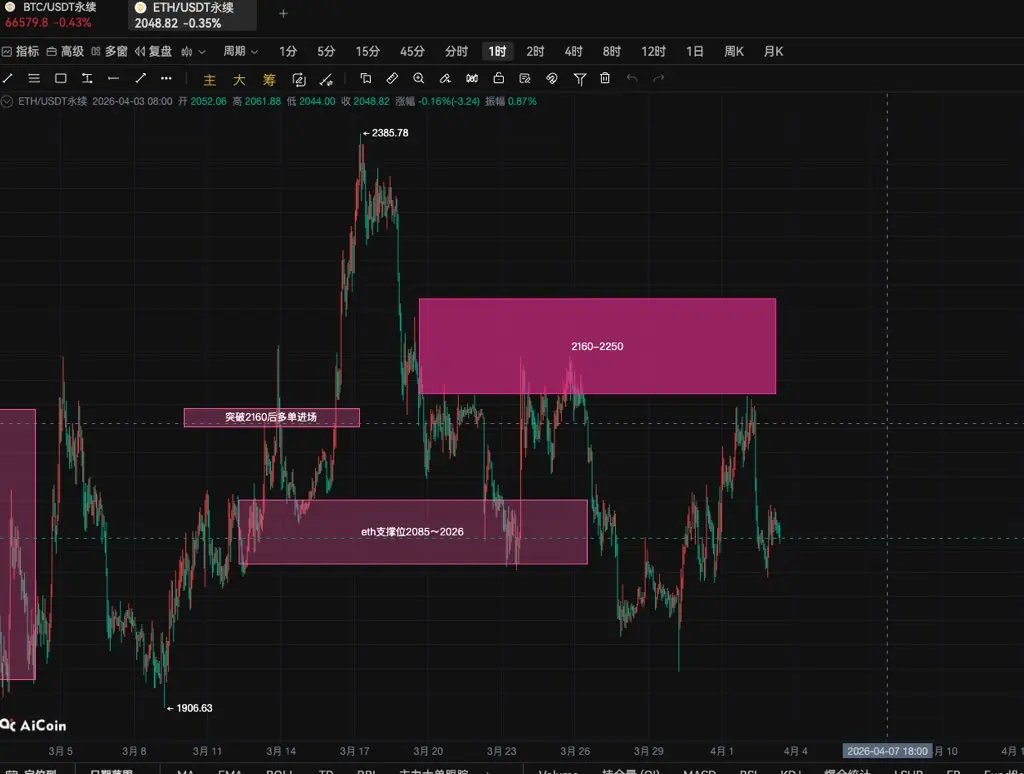The image size is (1024, 774).
Task: Switch to the BTC/USDT永续 tab
Action: (x=52, y=14)
